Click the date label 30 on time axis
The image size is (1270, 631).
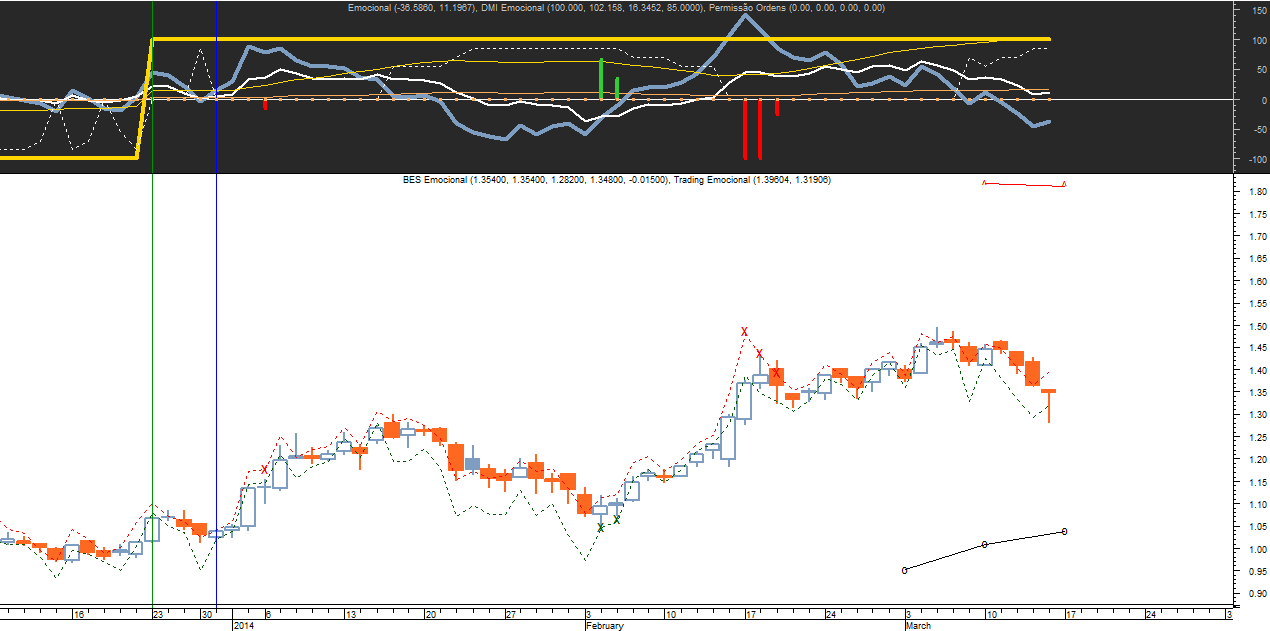(207, 613)
